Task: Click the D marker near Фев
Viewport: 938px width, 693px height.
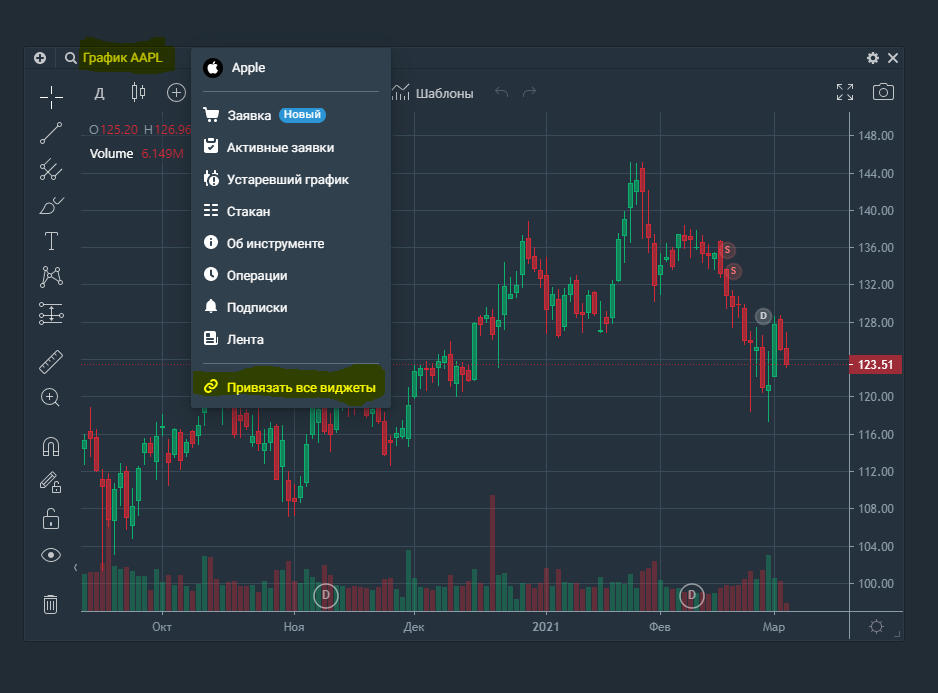Action: [x=692, y=595]
